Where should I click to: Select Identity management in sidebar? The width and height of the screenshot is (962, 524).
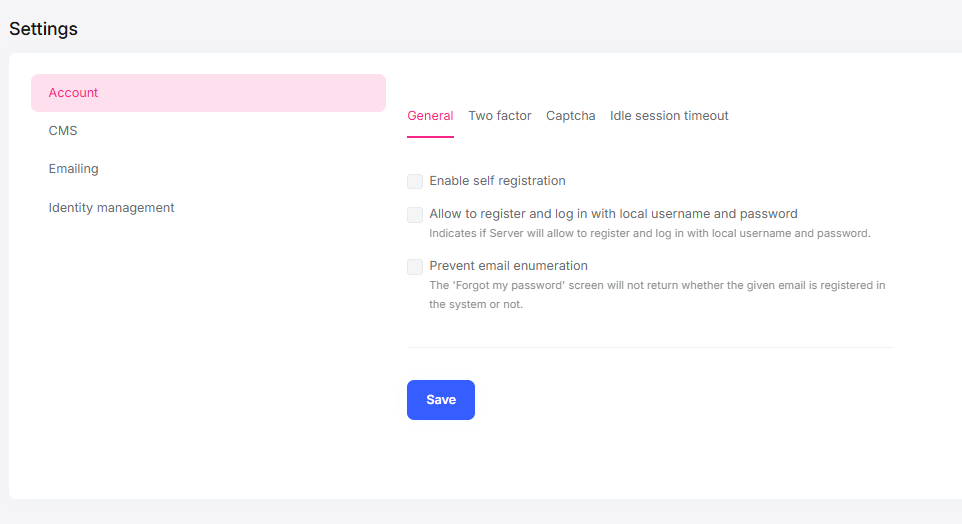pyautogui.click(x=112, y=208)
